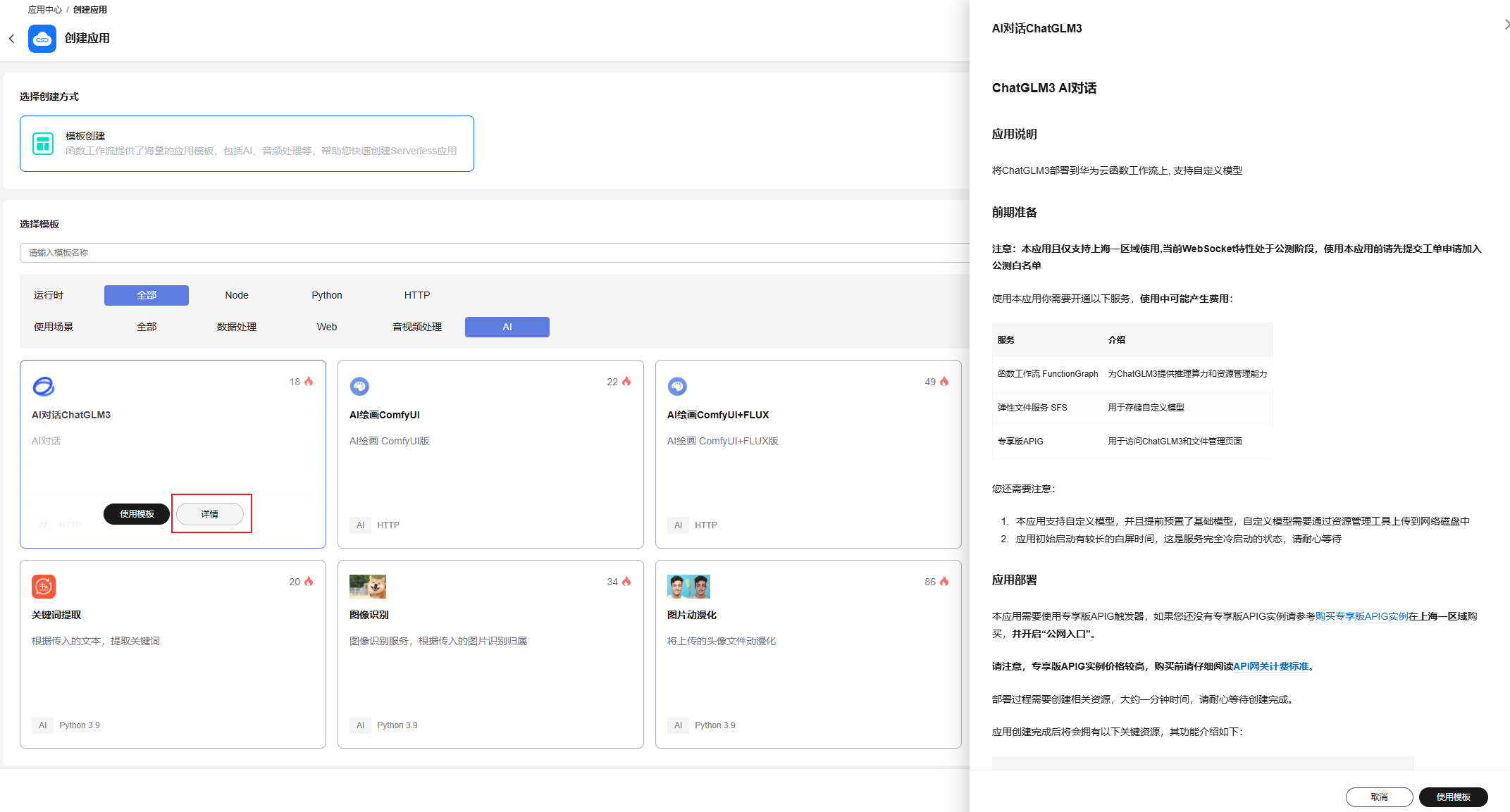Click the red 关键词提取 template icon
The image size is (1510, 812).
coord(44,586)
